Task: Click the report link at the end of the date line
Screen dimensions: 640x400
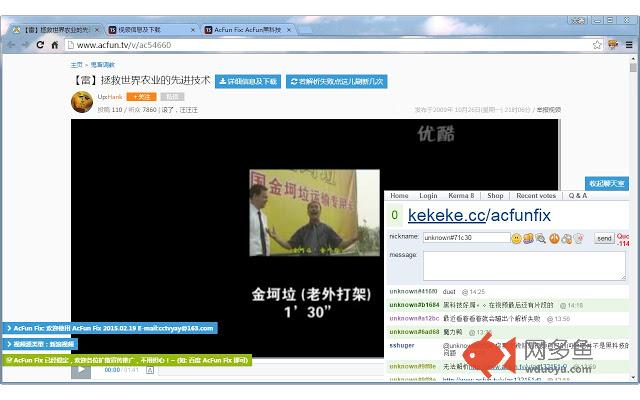Action: (x=549, y=110)
